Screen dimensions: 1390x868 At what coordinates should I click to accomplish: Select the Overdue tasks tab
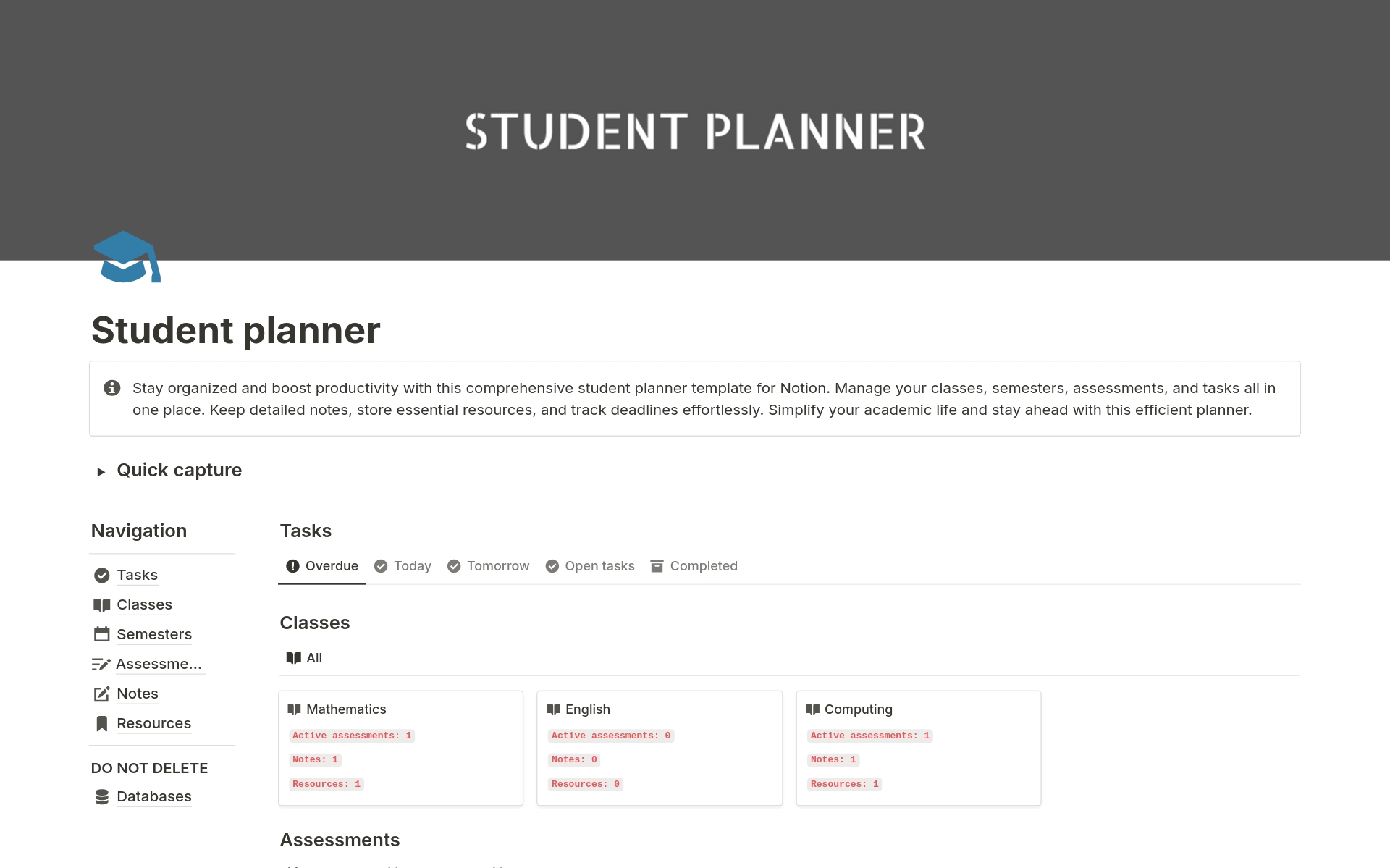tap(322, 566)
